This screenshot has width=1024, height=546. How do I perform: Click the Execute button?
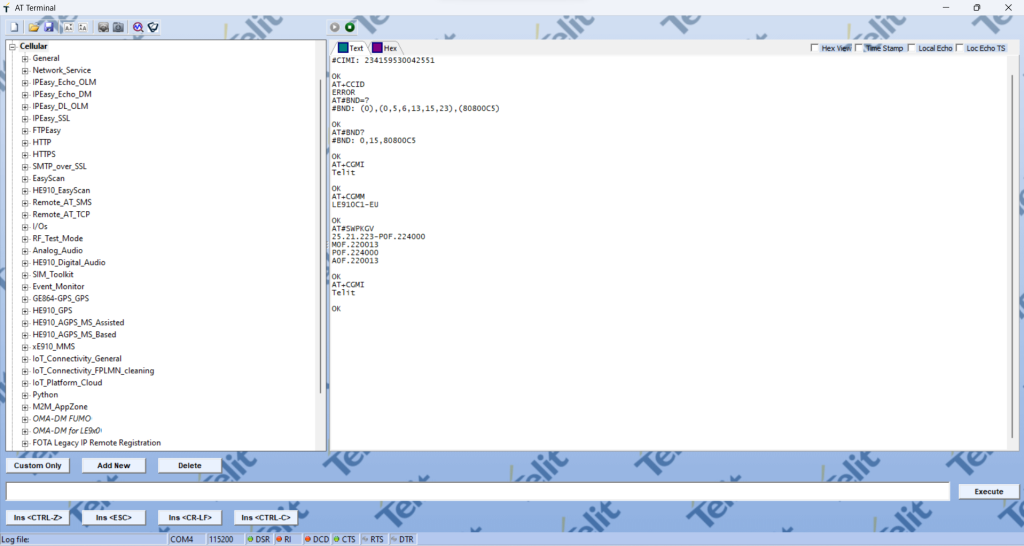click(x=989, y=491)
